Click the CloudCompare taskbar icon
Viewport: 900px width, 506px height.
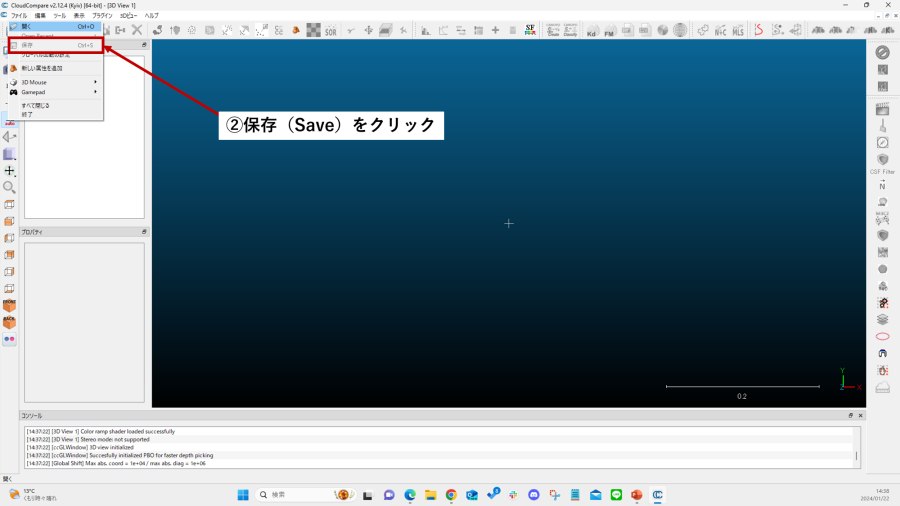tap(658, 495)
